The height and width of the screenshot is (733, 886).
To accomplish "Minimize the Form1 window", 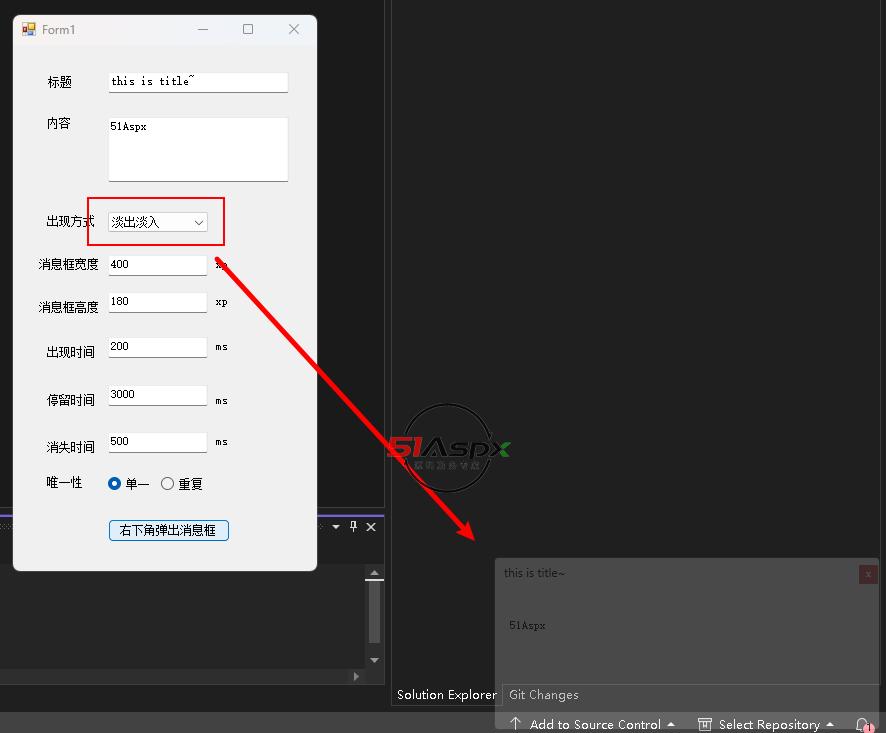I will click(203, 29).
